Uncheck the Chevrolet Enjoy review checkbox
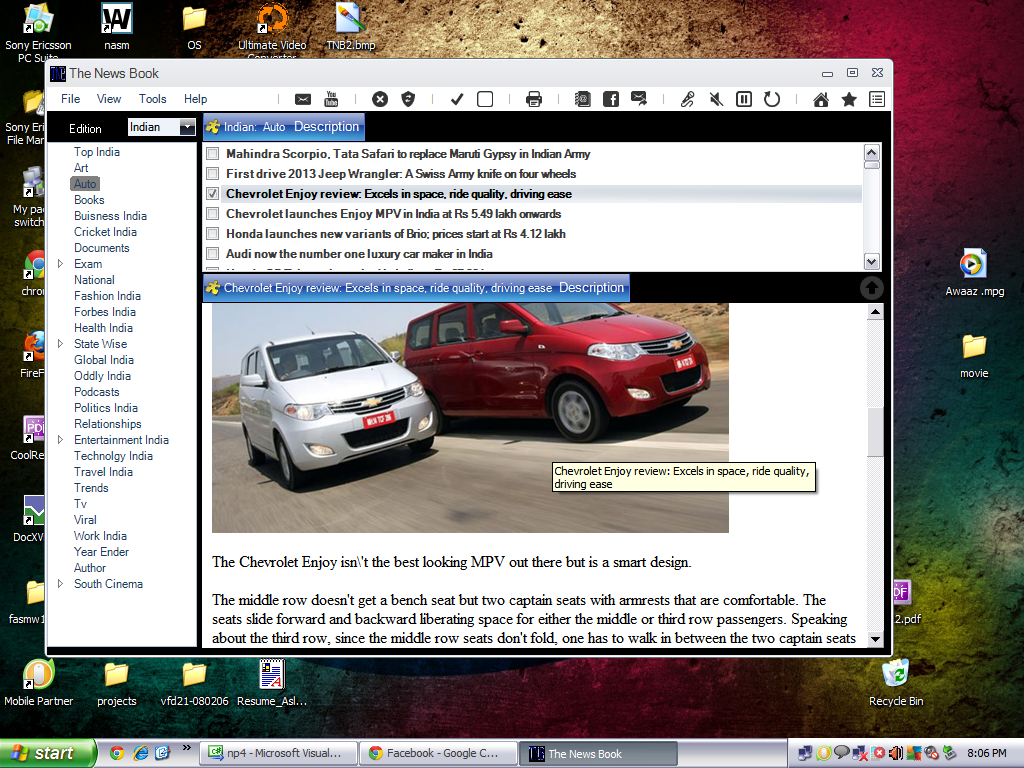Image resolution: width=1024 pixels, height=768 pixels. point(212,194)
